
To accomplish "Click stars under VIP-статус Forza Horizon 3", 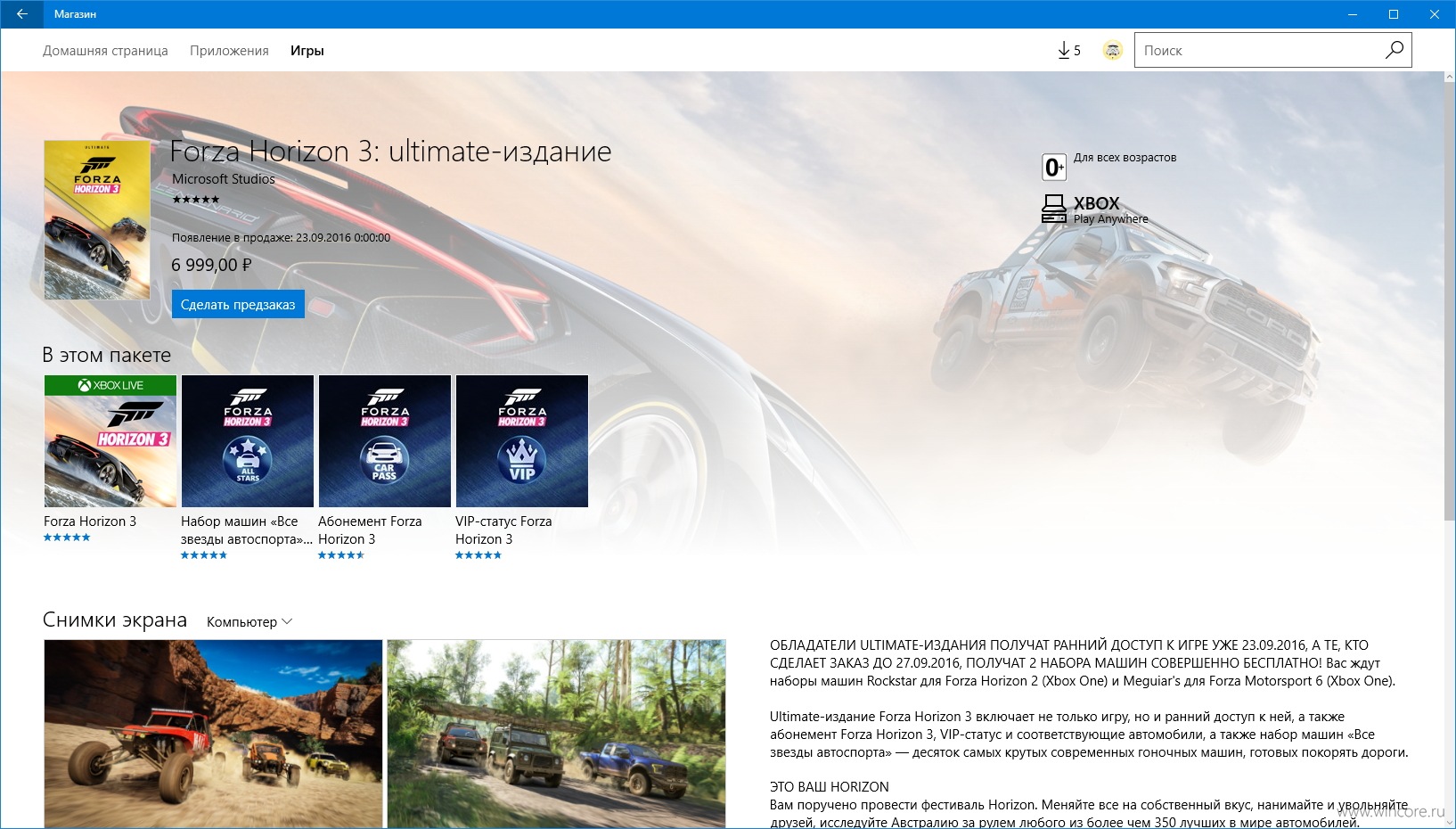I will 479,555.
